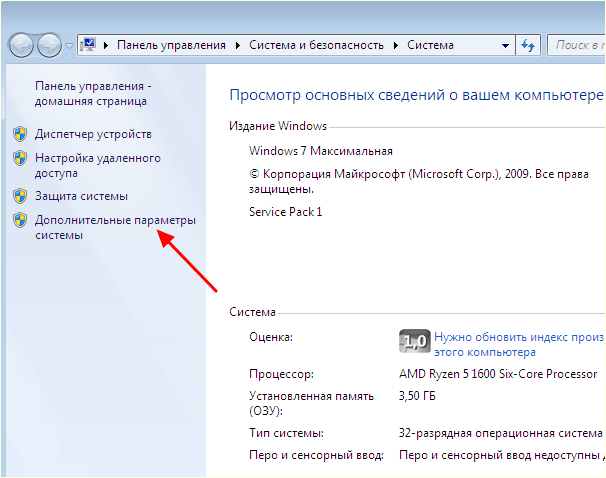Click Просмотр основных сведений heading
The height and width of the screenshot is (478, 606).
tap(416, 95)
